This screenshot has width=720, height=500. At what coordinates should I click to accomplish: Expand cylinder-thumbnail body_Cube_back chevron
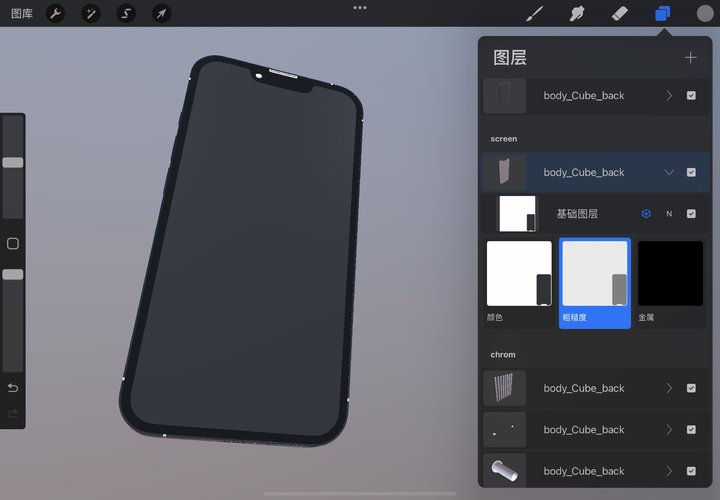tap(669, 471)
